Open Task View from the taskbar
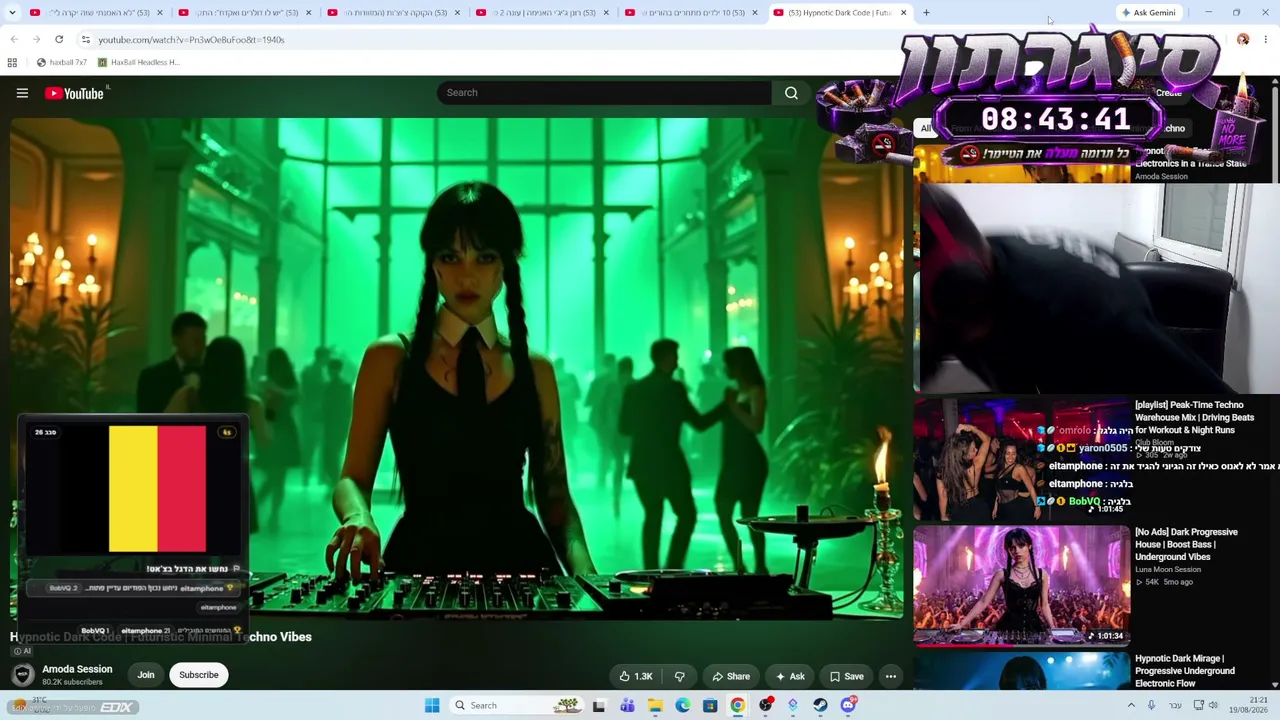This screenshot has width=1280, height=720. coord(599,706)
